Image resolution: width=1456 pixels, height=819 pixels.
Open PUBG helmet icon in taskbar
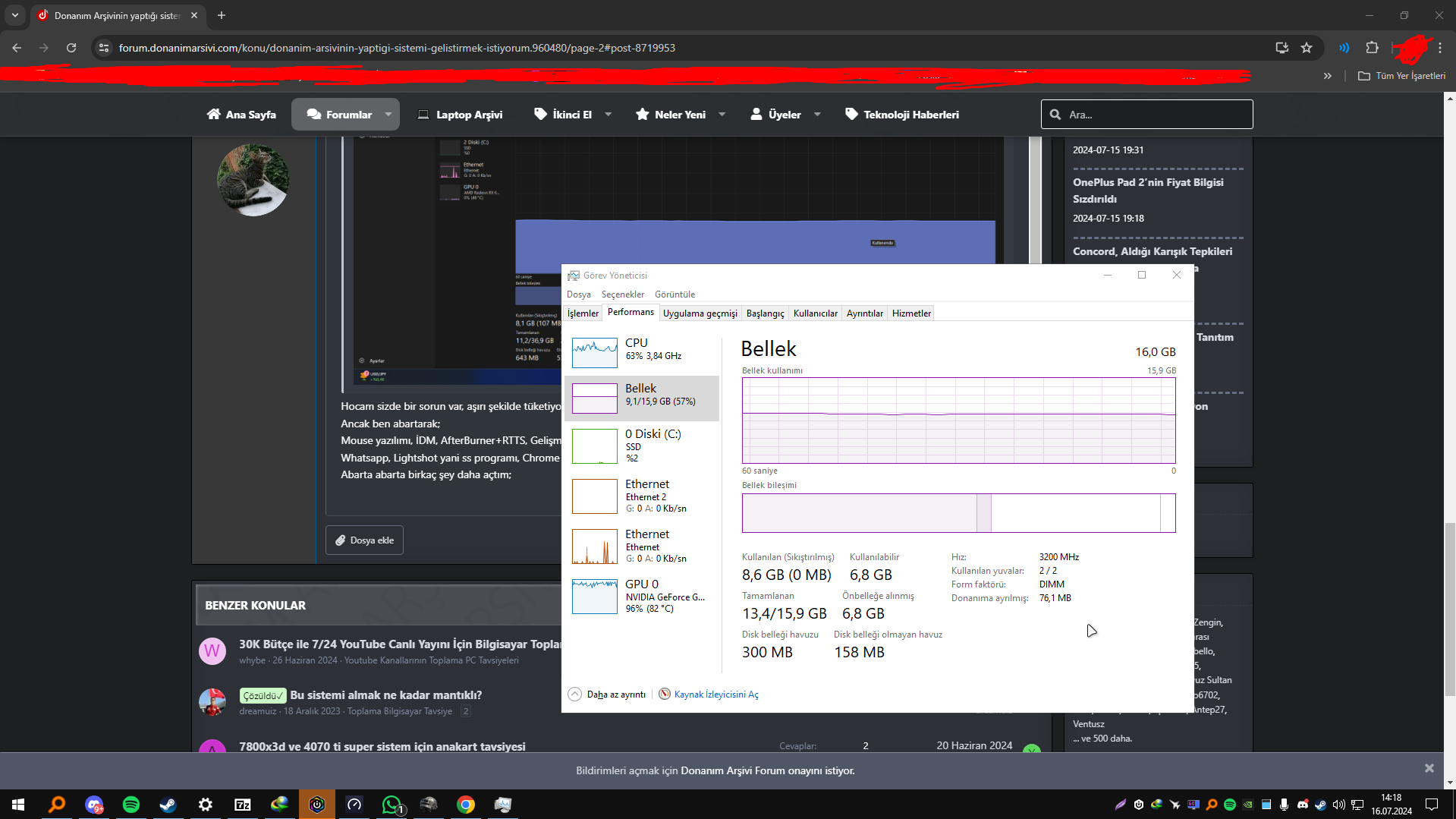click(429, 805)
